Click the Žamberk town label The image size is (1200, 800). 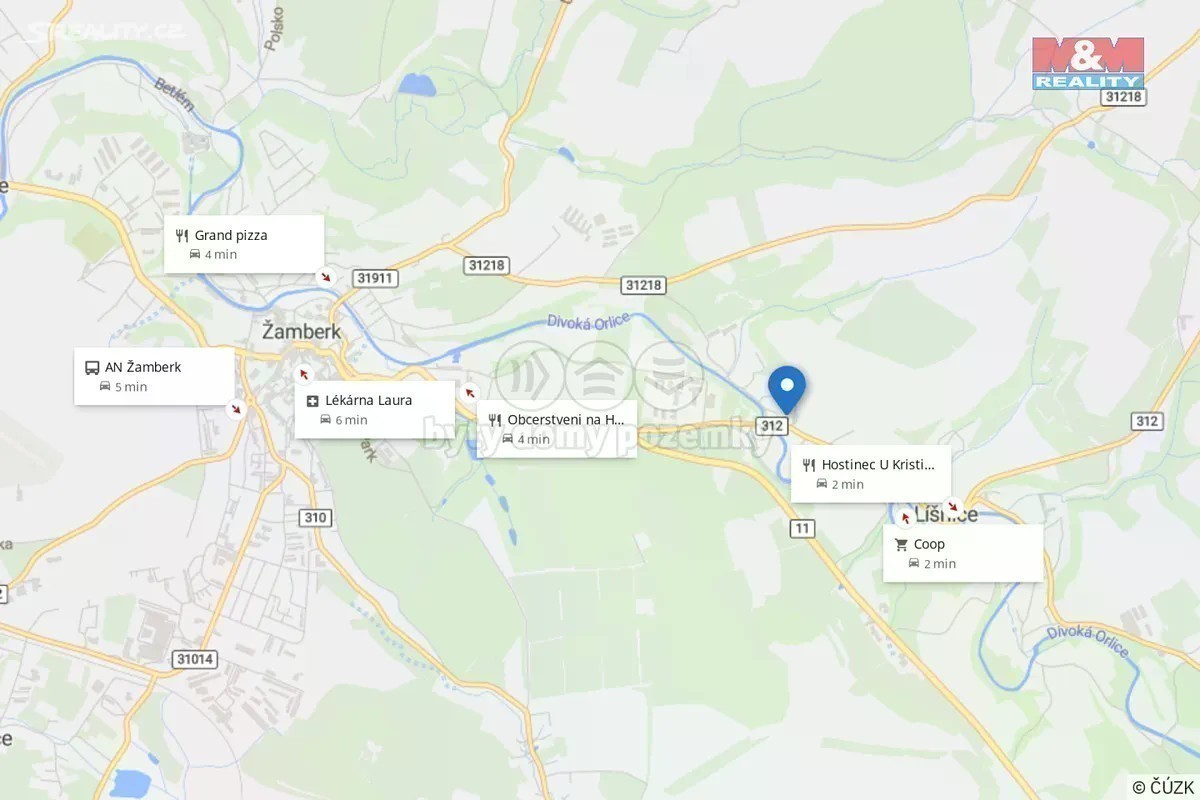tap(301, 331)
